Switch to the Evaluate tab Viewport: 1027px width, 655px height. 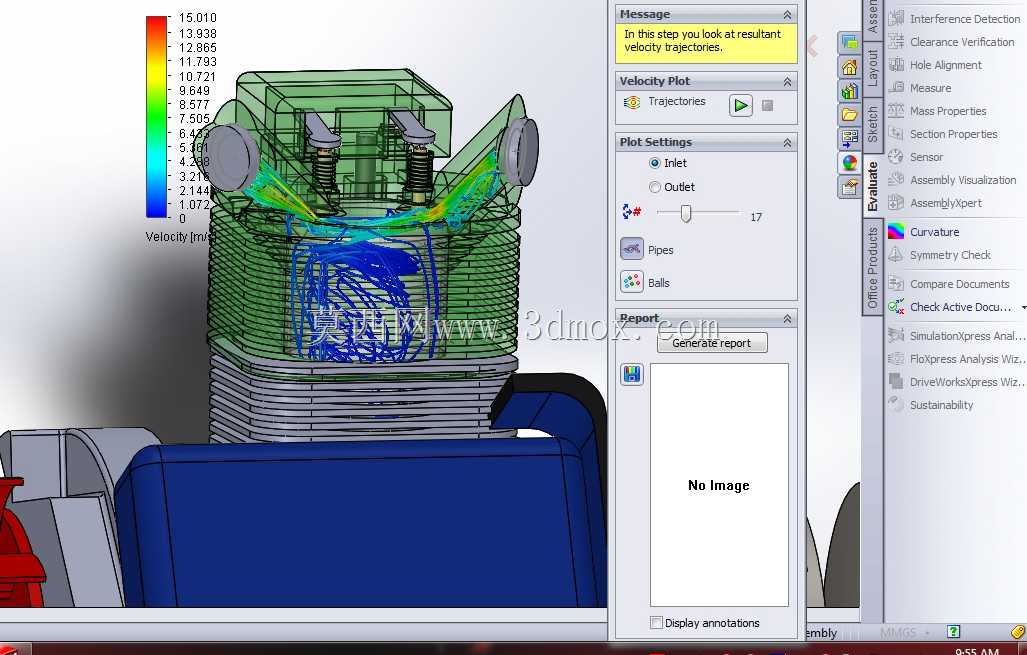pos(872,186)
